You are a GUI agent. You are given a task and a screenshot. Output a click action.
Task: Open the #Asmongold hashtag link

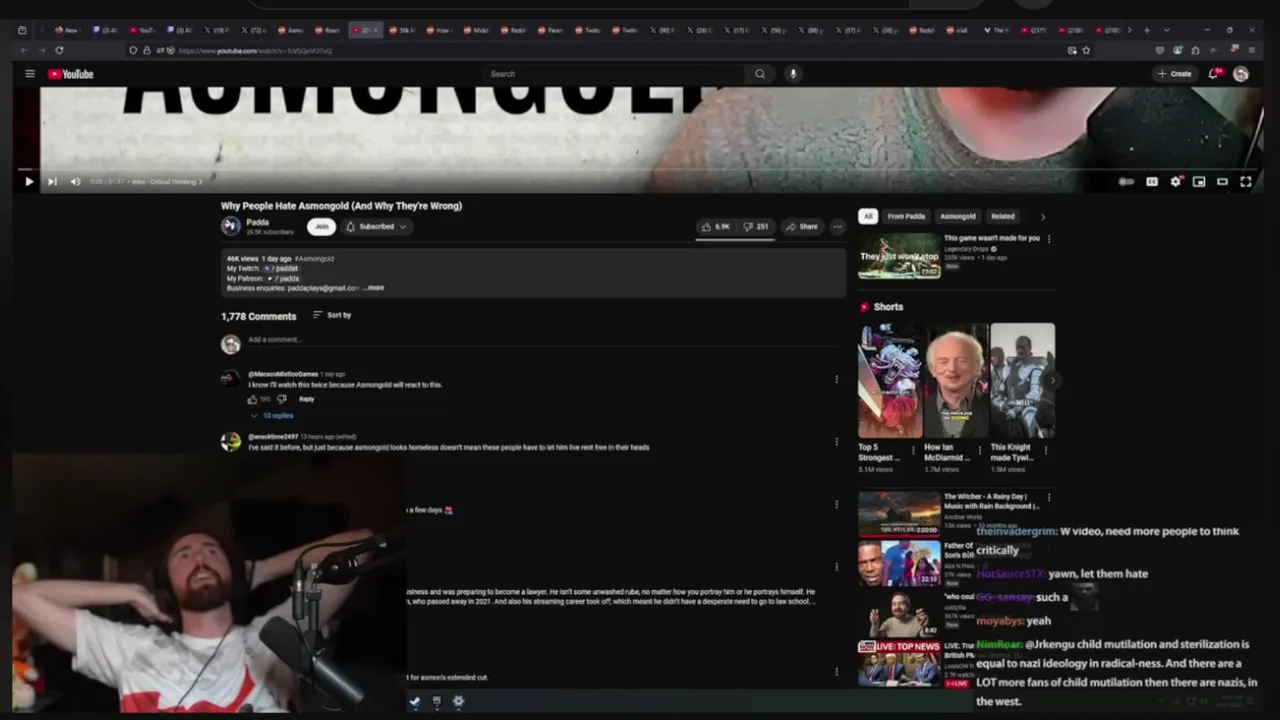pyautogui.click(x=314, y=259)
